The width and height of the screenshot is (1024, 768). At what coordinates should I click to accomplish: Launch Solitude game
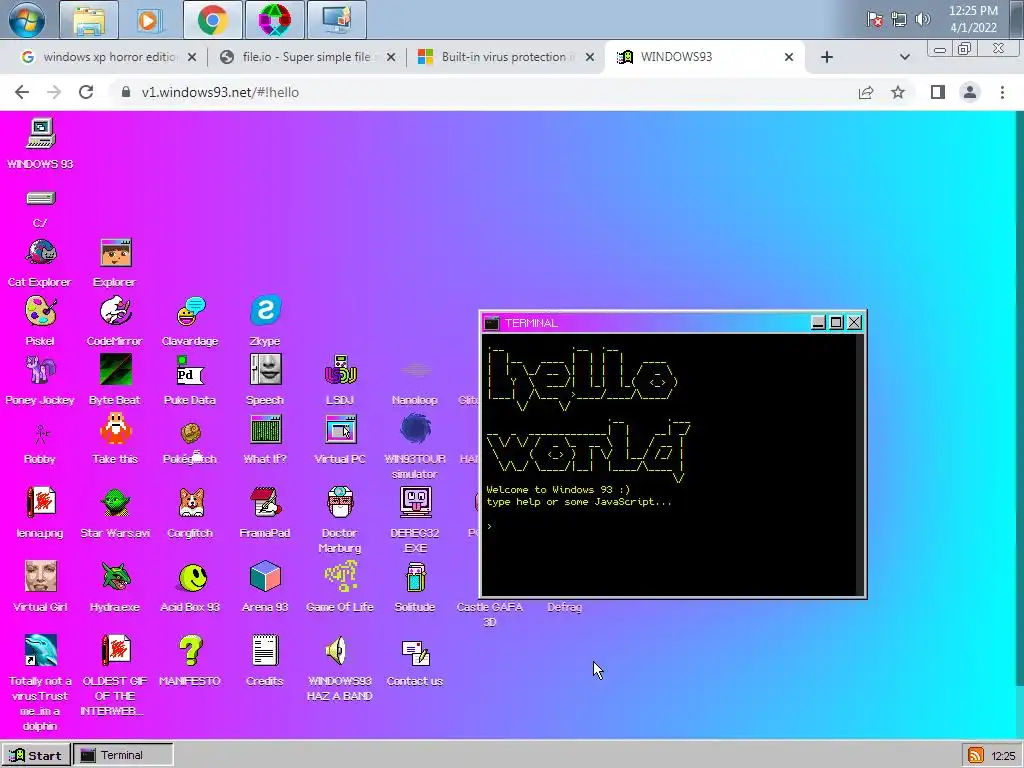(x=415, y=577)
